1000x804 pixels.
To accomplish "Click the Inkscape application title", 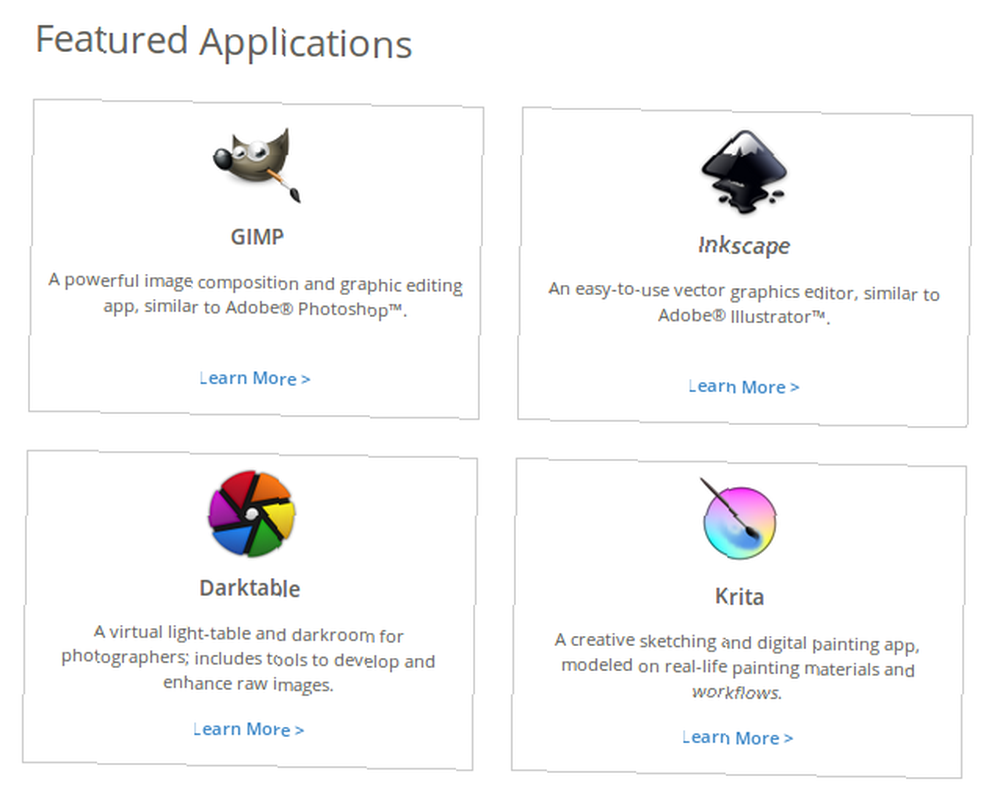I will [x=744, y=245].
